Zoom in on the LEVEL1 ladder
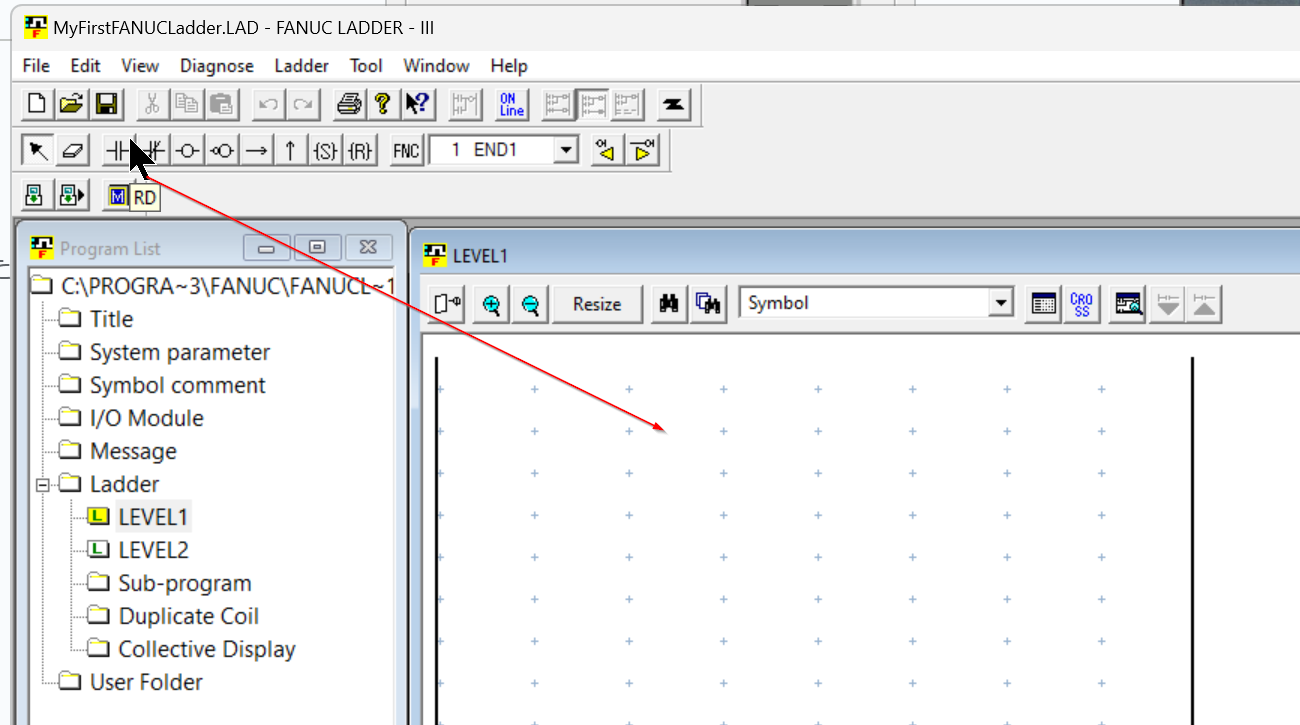This screenshot has width=1300, height=725. [491, 304]
